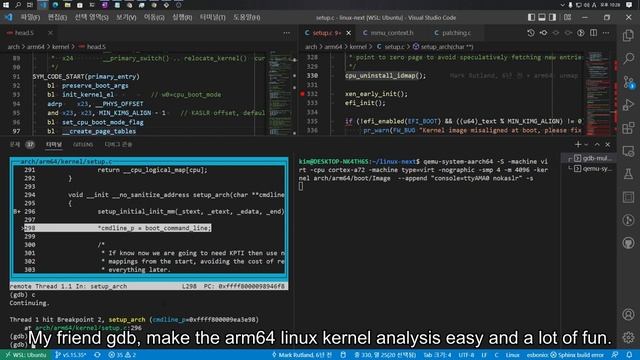
Task: Toggle the secondary side bar layout
Action: [552, 18]
